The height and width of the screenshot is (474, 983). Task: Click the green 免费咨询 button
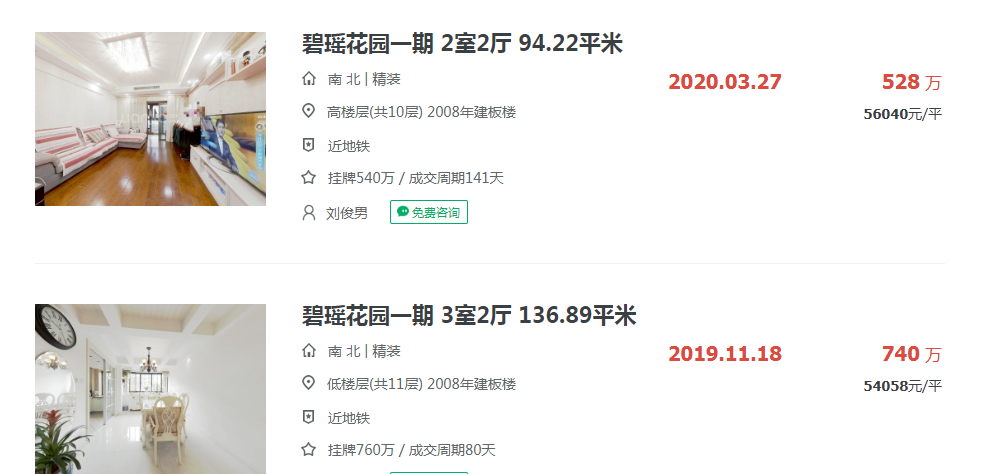point(429,212)
